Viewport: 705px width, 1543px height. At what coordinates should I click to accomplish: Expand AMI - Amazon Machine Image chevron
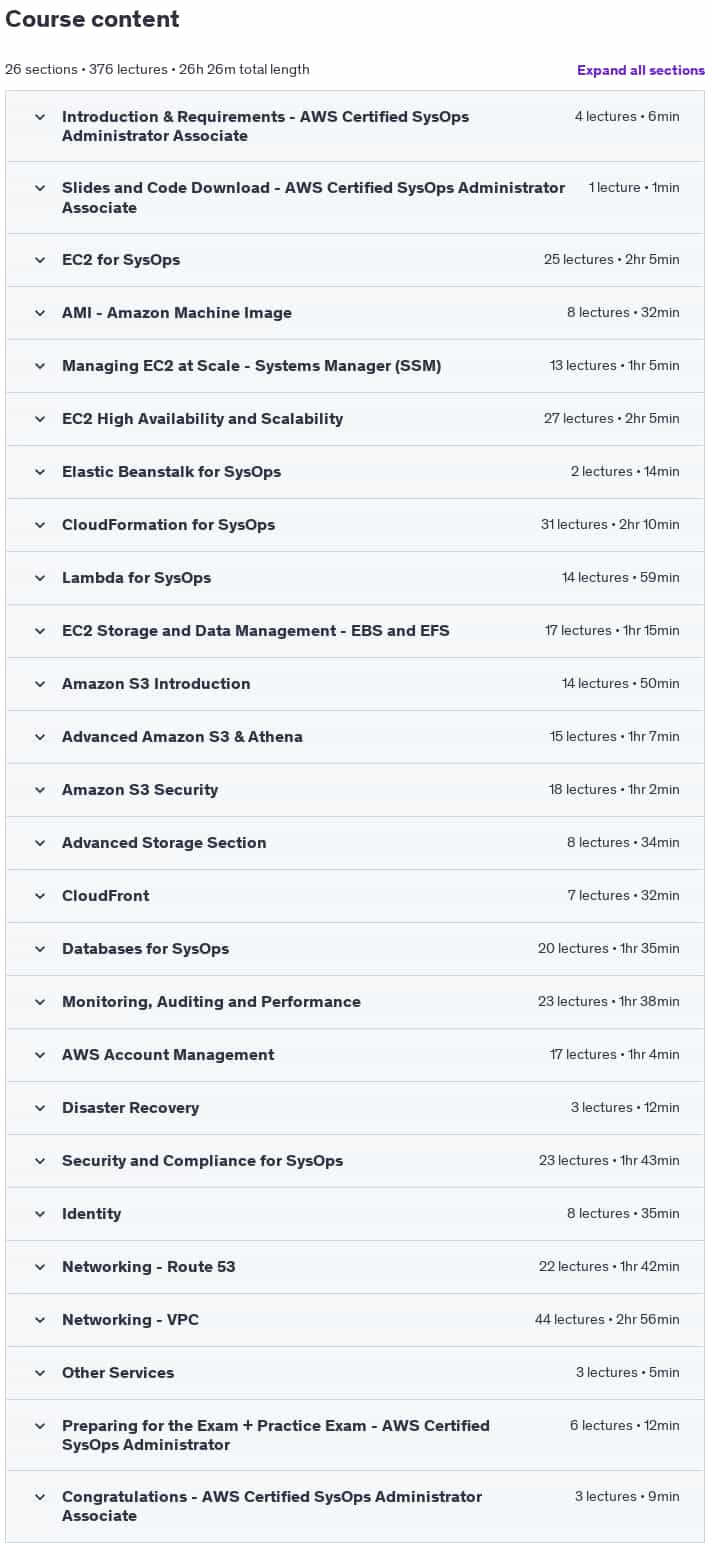click(x=40, y=313)
